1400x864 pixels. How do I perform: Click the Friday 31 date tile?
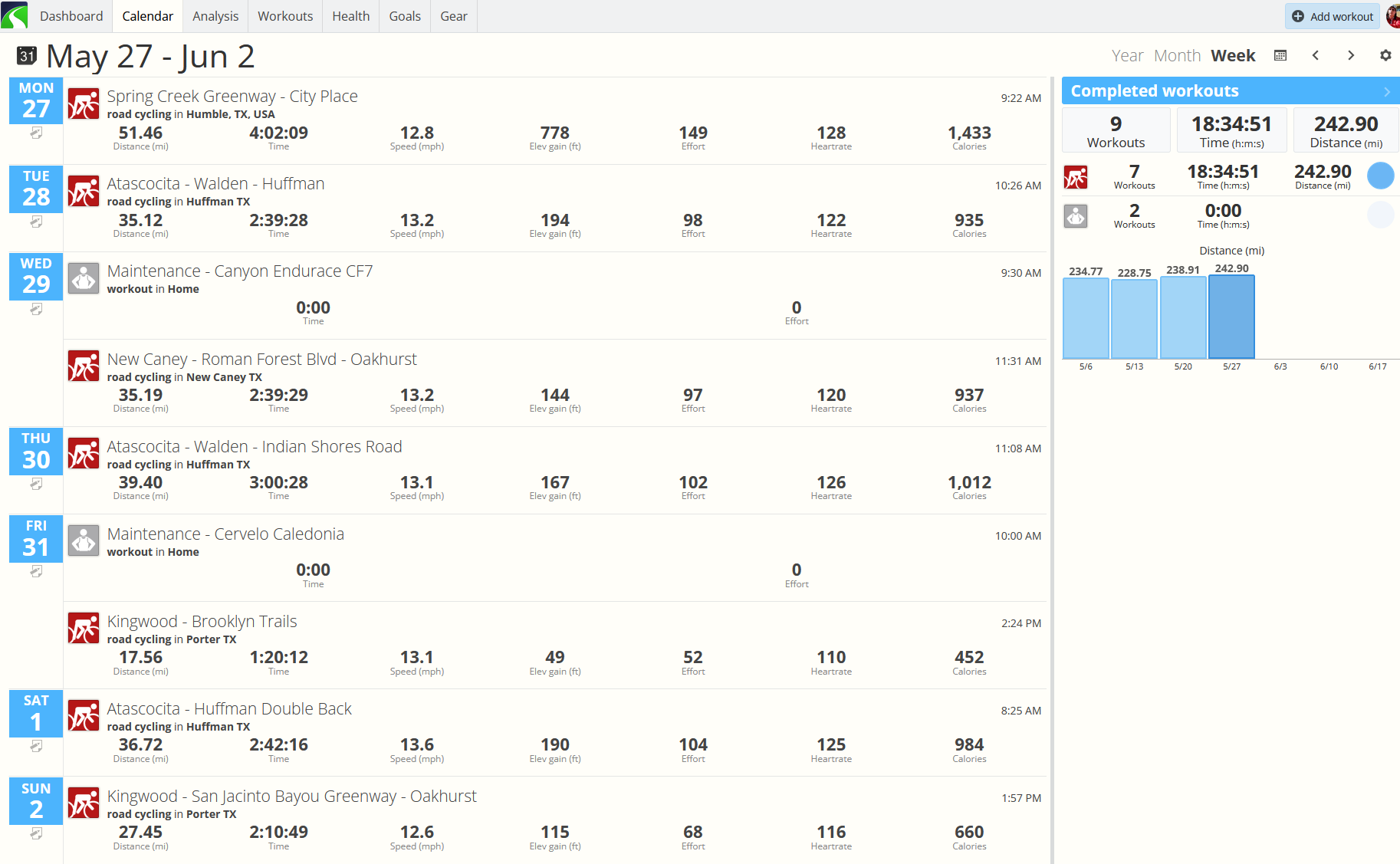(x=36, y=539)
